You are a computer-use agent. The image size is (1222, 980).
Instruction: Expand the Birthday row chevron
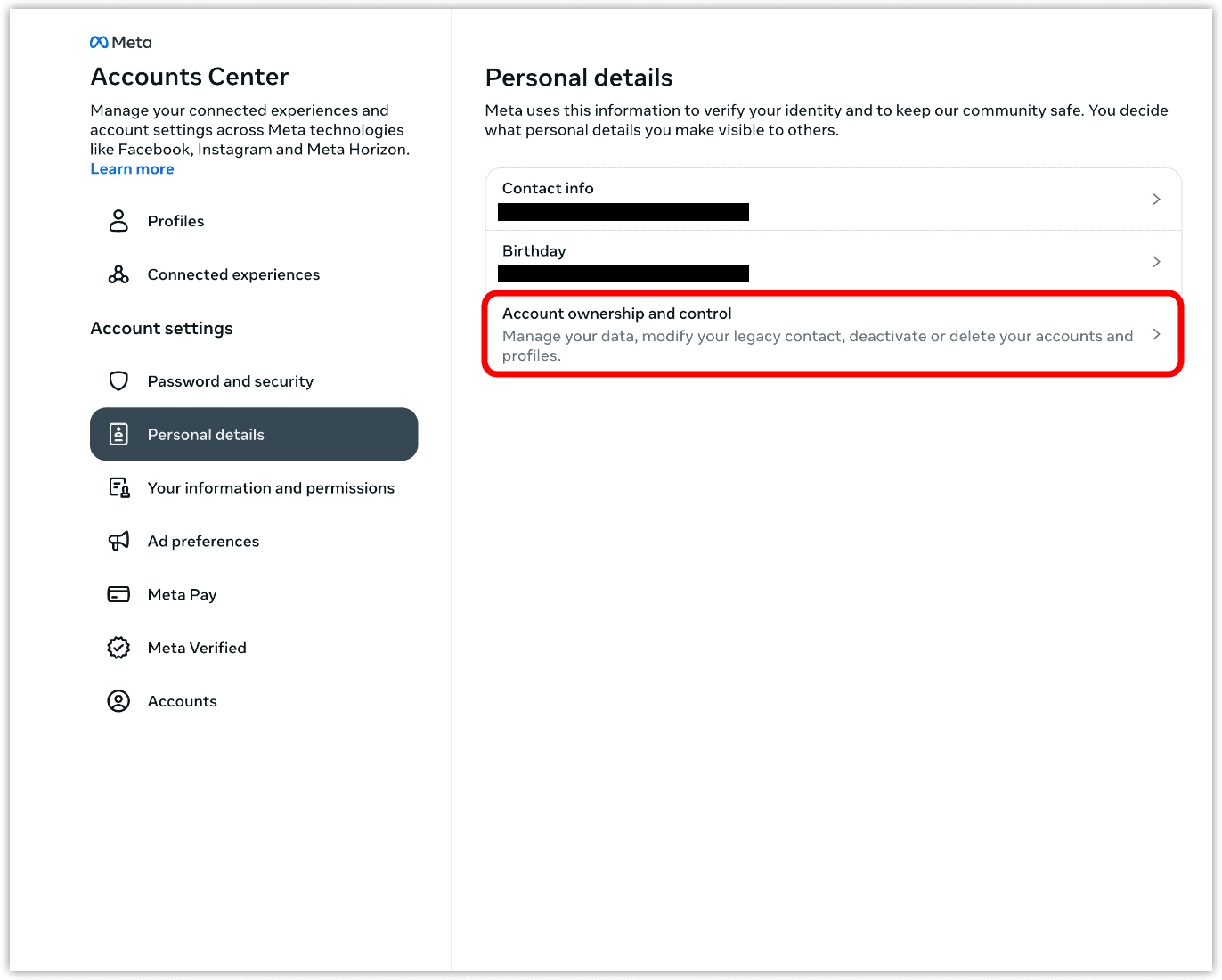tap(1156, 262)
